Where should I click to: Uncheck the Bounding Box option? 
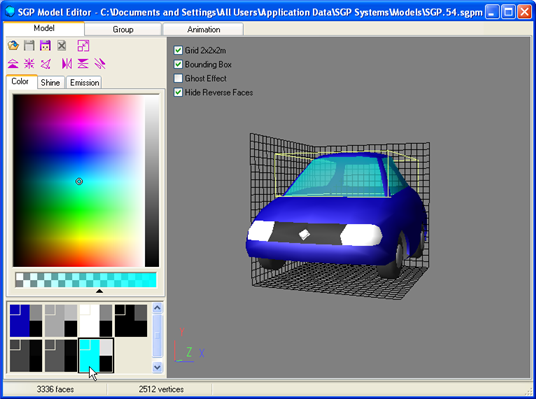coord(178,64)
